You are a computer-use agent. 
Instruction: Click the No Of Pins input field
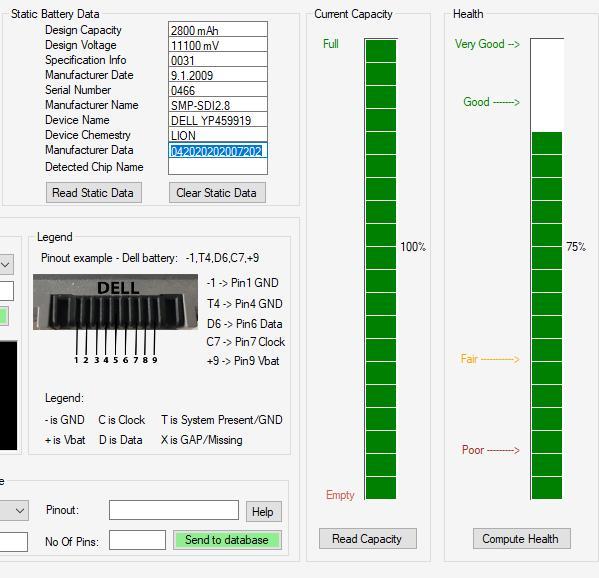(x=138, y=540)
